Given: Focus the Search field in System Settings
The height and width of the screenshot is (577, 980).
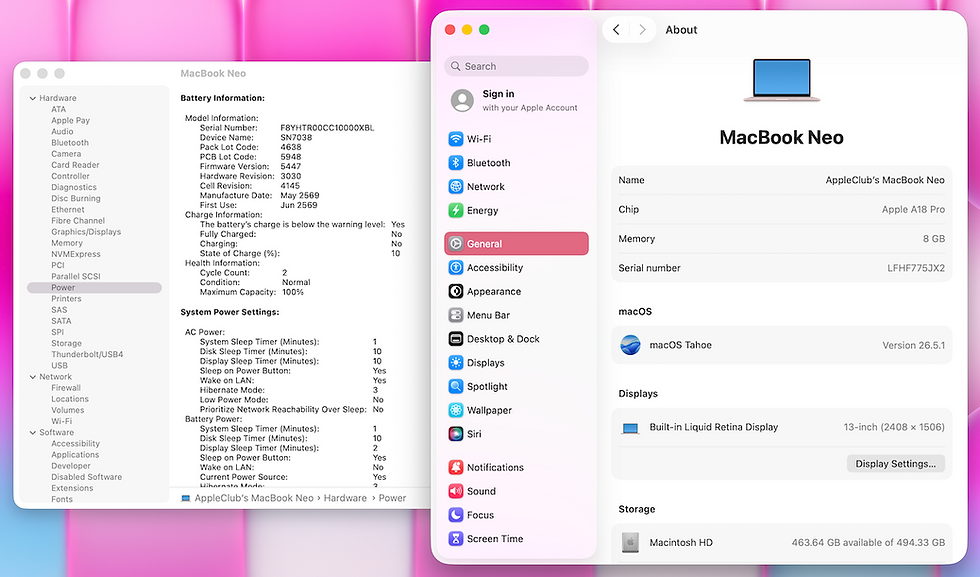Looking at the screenshot, I should (516, 66).
